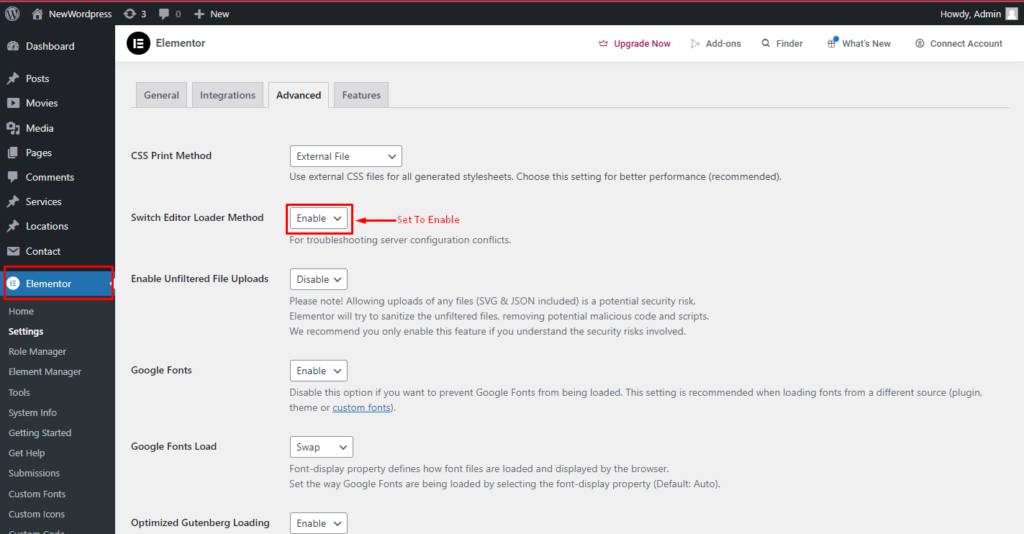Click the What's New link

[x=866, y=44]
